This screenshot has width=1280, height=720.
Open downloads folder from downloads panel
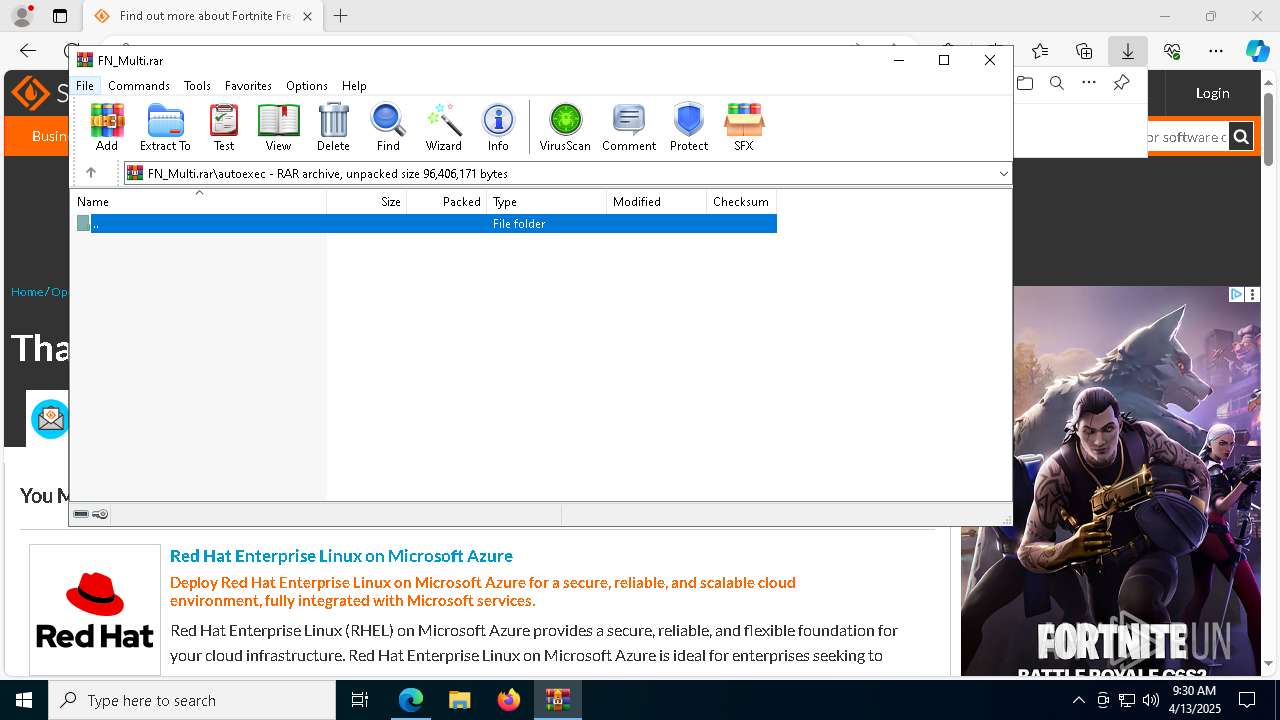[x=1025, y=83]
